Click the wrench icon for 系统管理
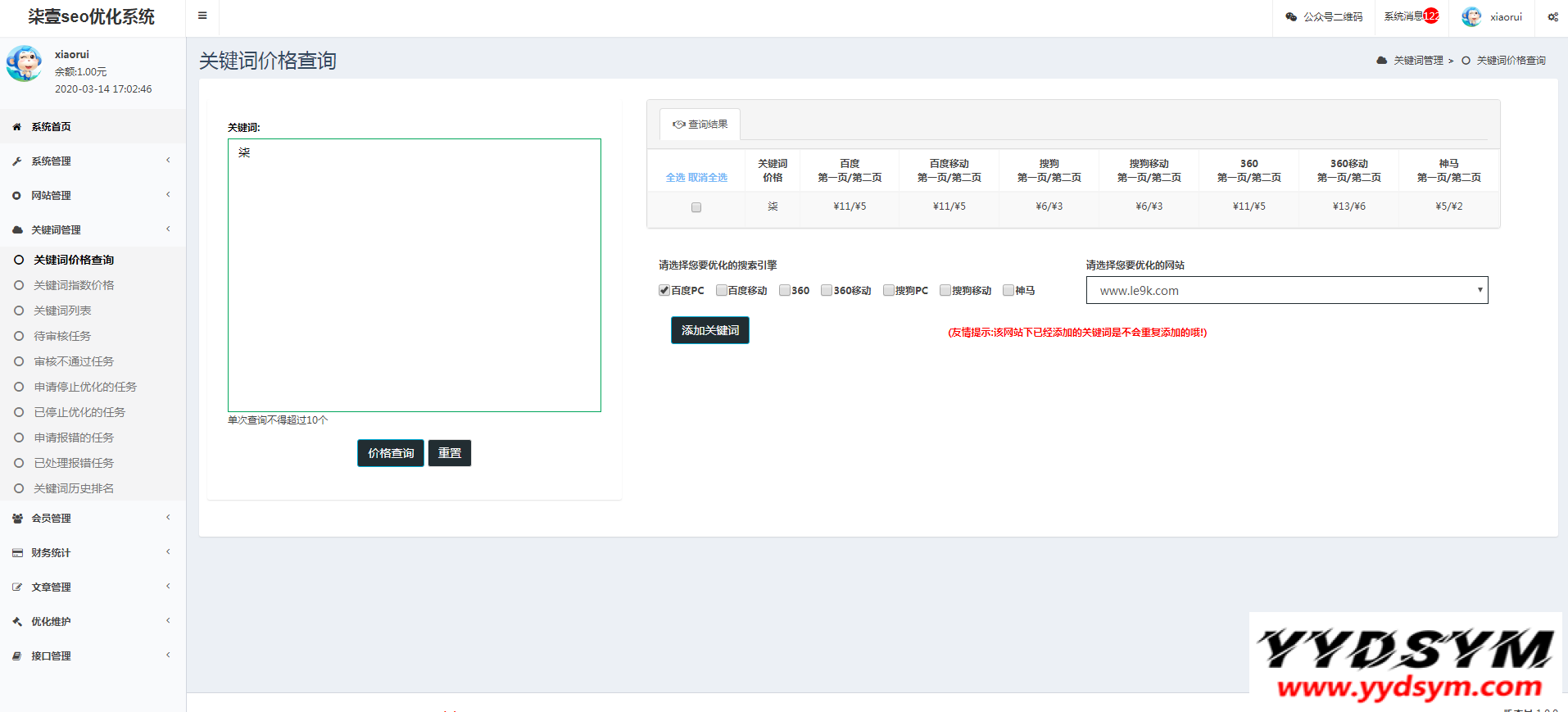1568x712 pixels. click(17, 161)
